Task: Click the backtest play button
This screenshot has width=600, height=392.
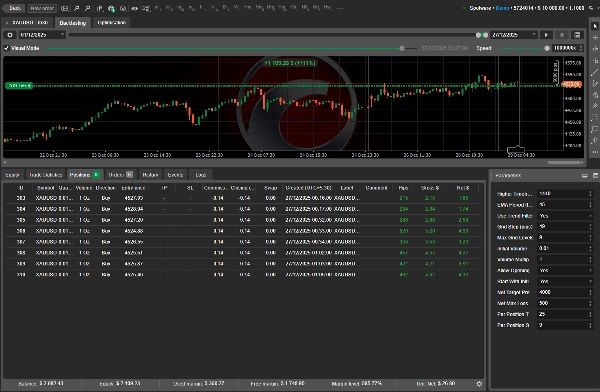Action: [546, 35]
